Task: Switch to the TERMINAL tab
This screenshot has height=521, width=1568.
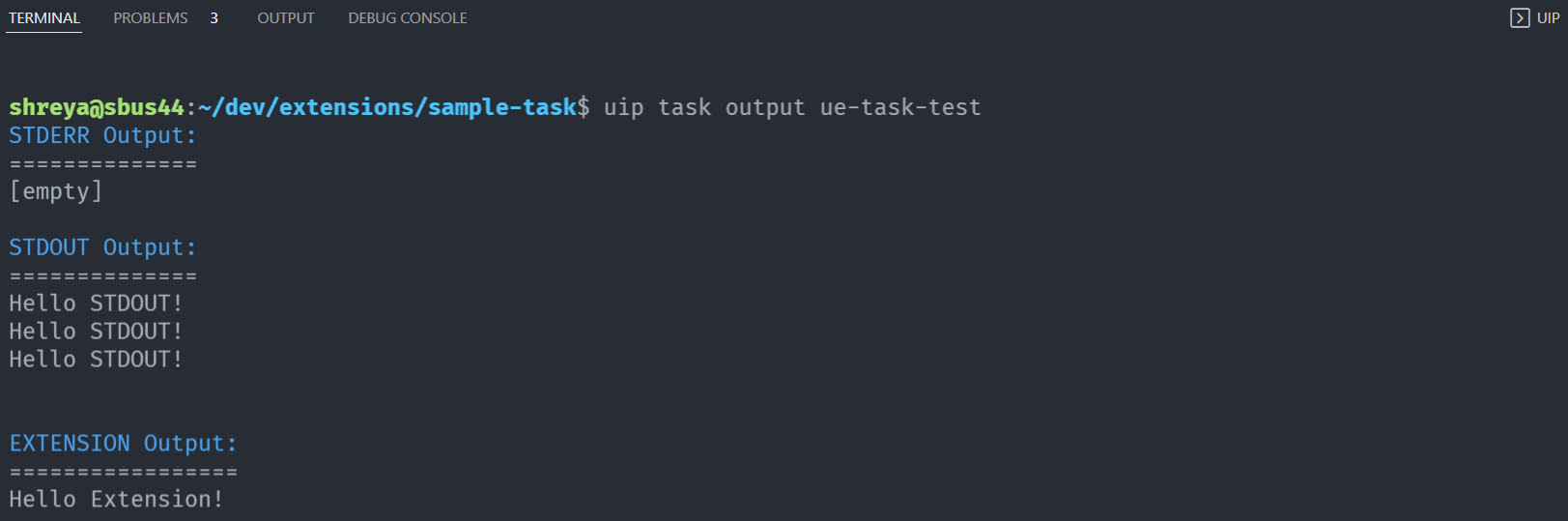Action: click(x=44, y=18)
